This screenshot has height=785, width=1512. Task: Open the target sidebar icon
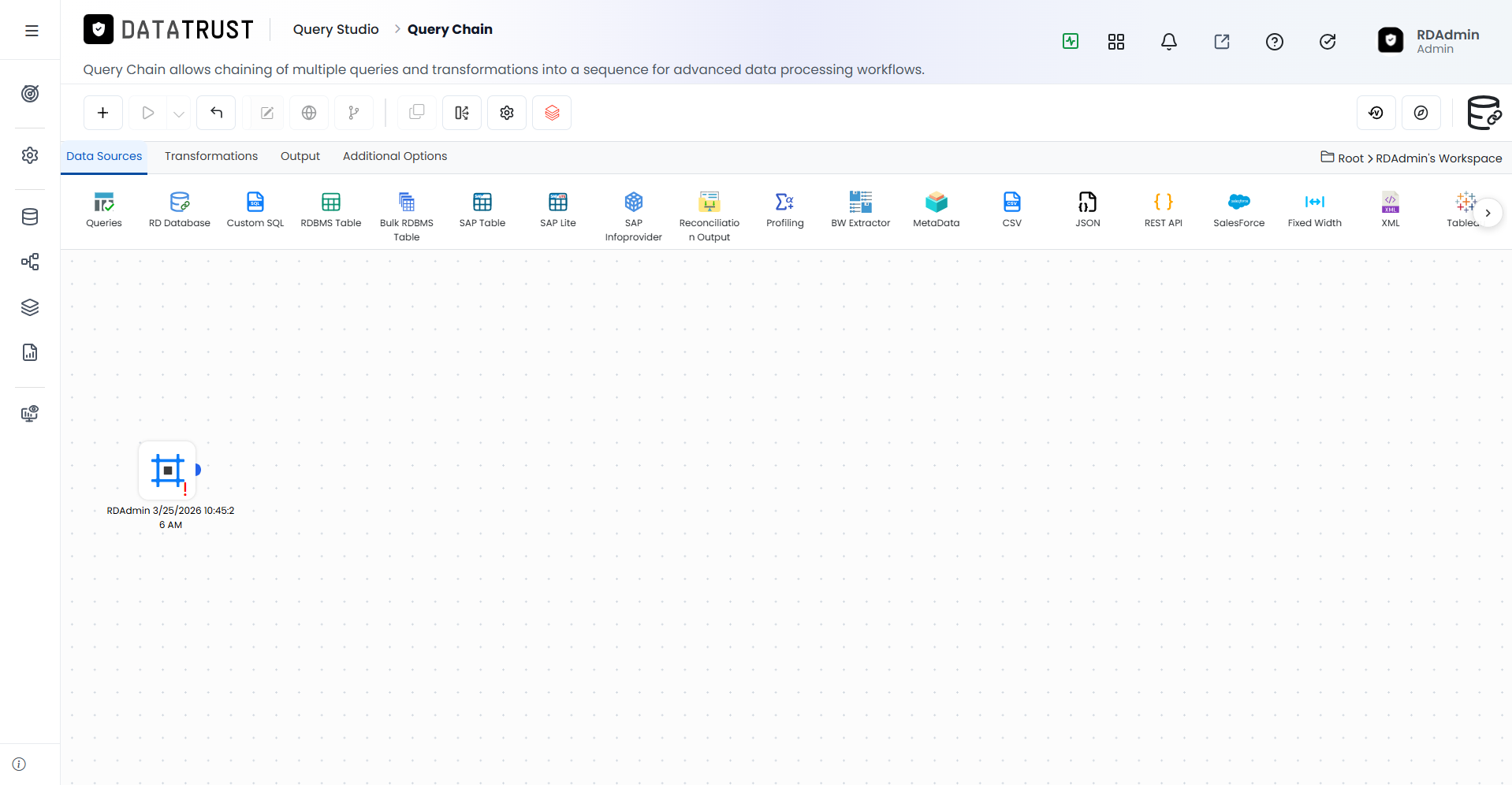coord(30,94)
